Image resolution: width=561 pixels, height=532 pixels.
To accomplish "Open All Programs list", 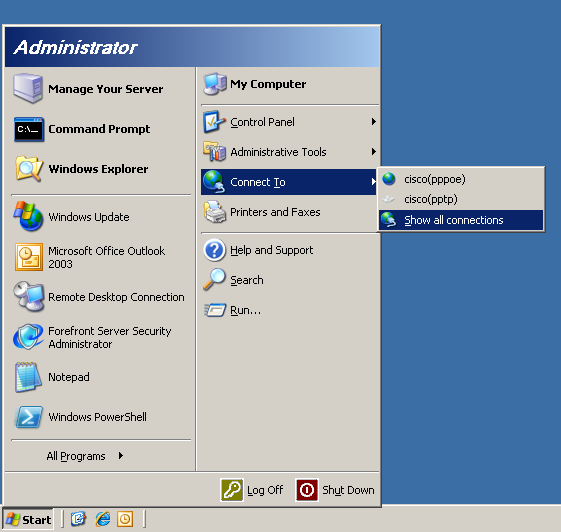I will click(x=85, y=456).
